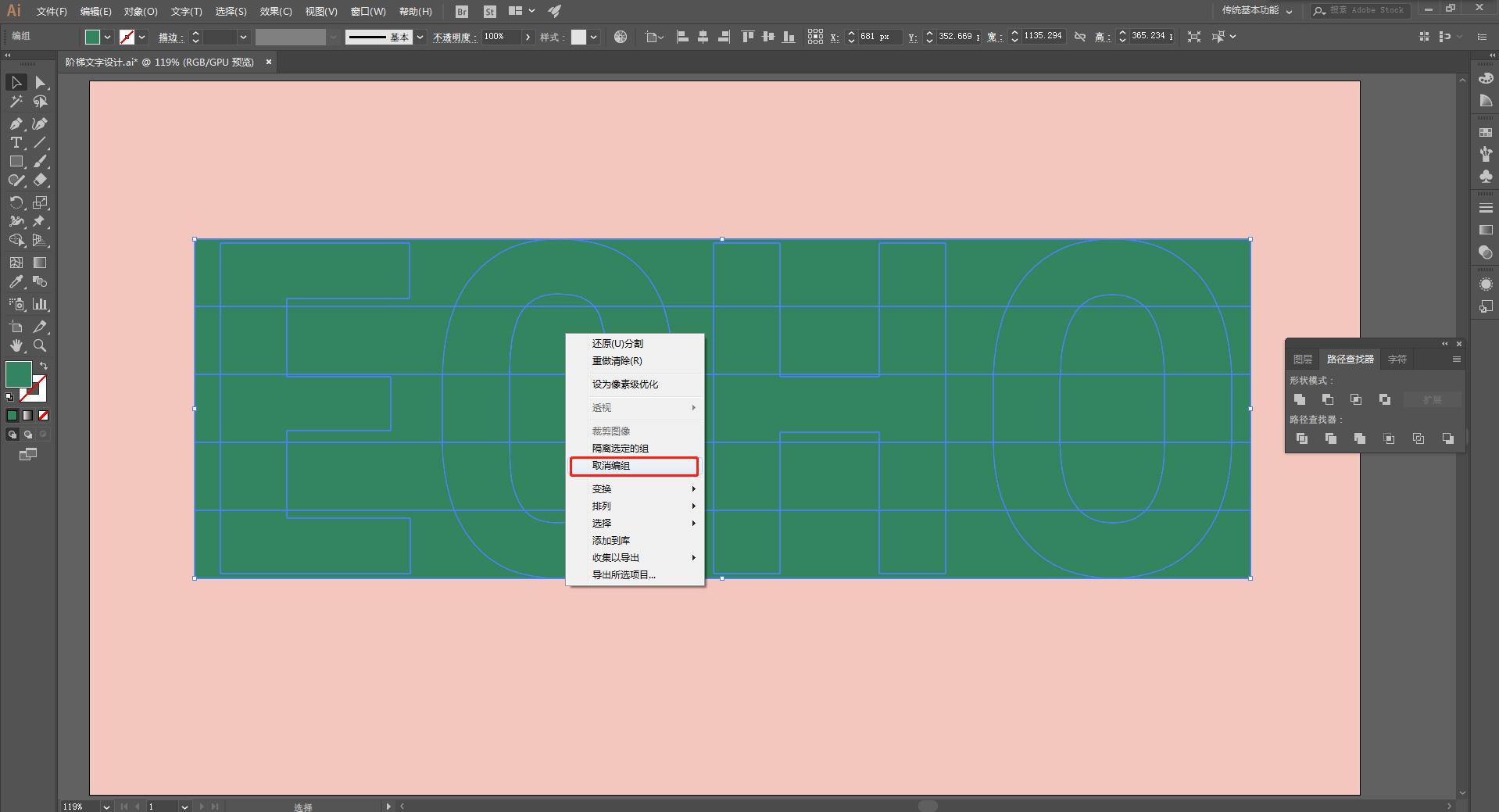Open the 传统基本功能 workspace switcher
Screen dimensions: 1499x812
click(1258, 11)
